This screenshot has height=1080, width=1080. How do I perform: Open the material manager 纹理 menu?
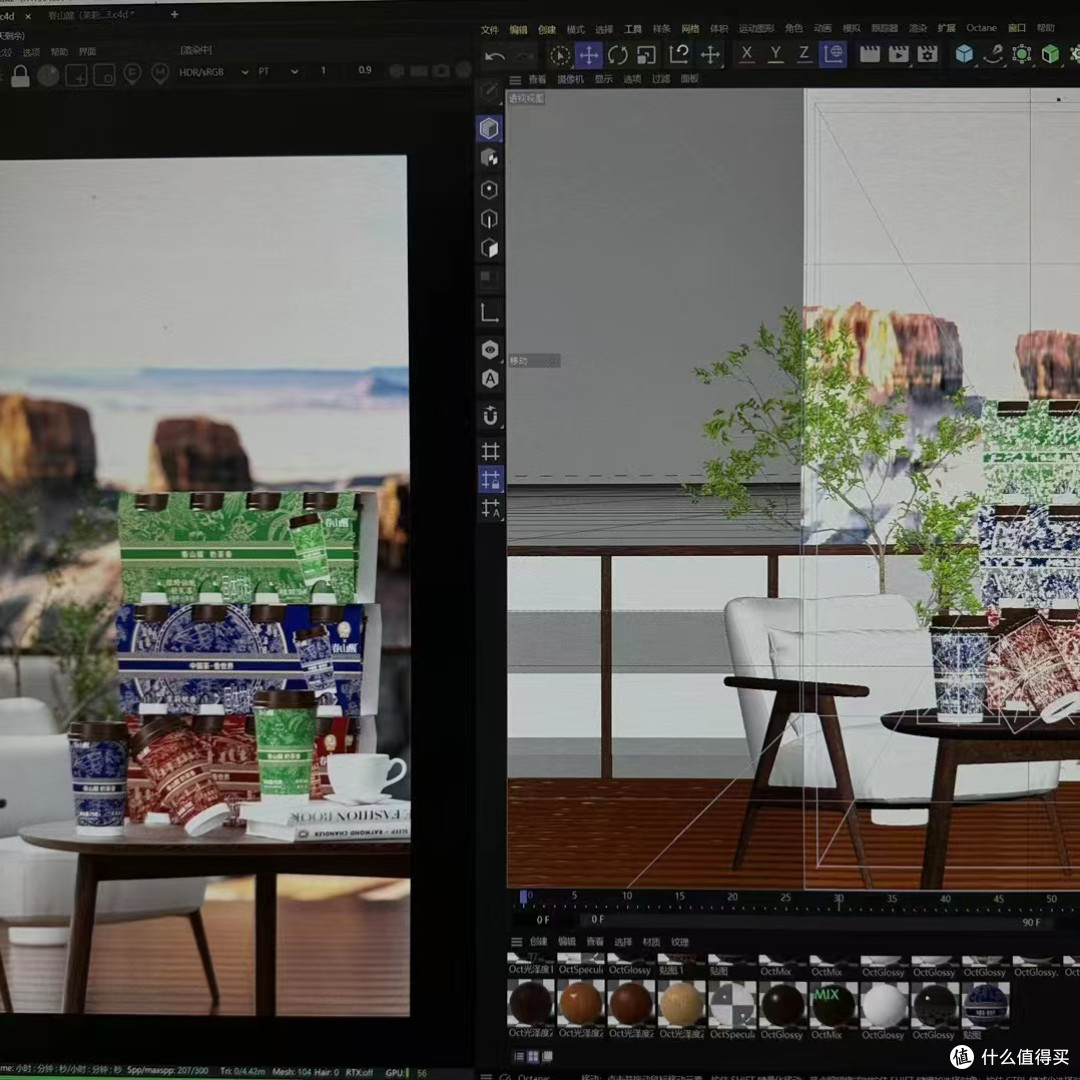(680, 942)
